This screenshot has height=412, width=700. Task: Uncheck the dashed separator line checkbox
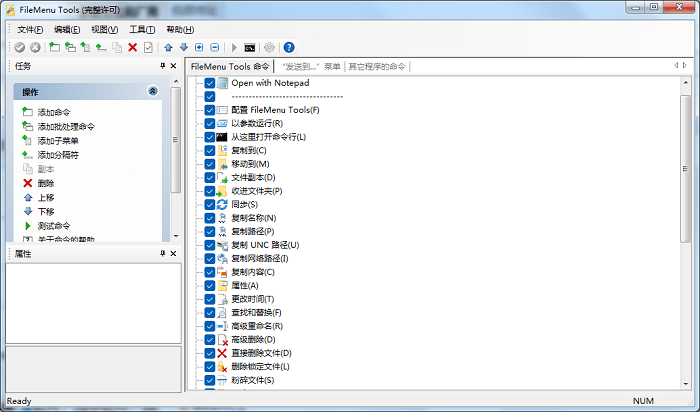pyautogui.click(x=210, y=96)
